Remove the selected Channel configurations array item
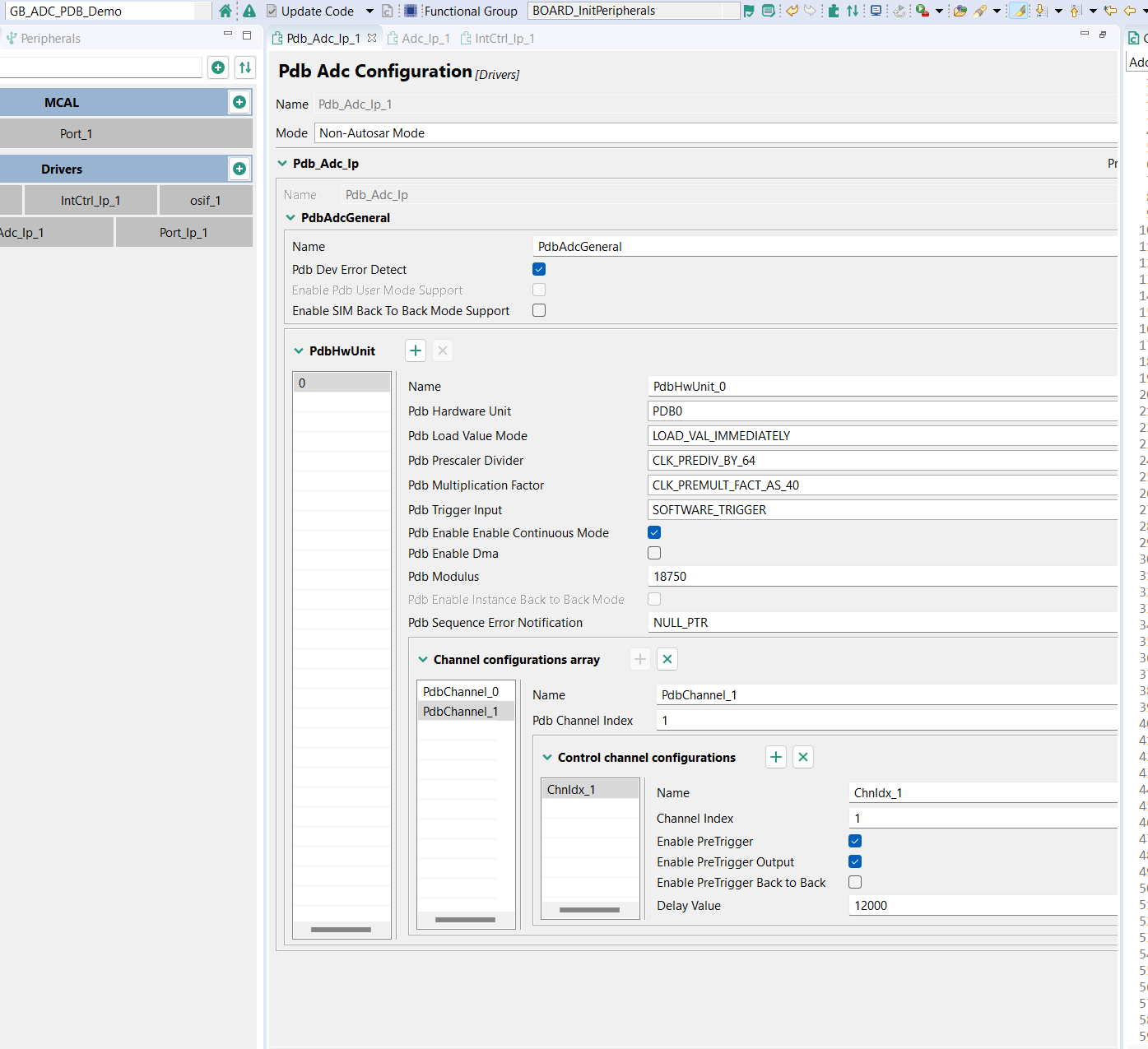 pos(667,659)
